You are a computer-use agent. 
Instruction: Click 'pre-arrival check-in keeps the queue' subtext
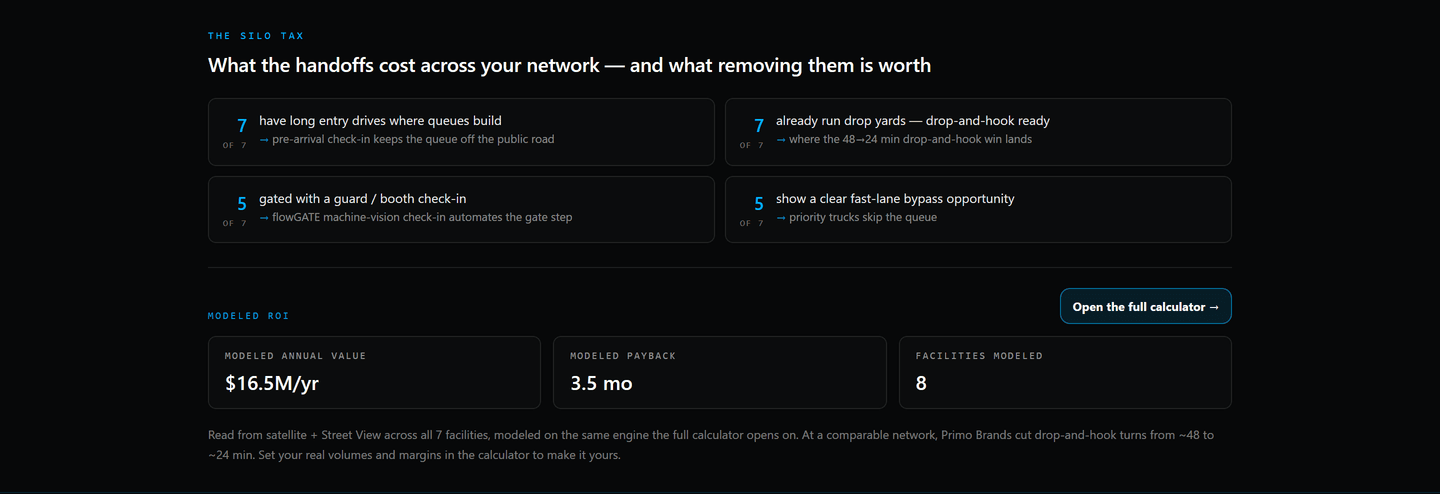(x=406, y=139)
